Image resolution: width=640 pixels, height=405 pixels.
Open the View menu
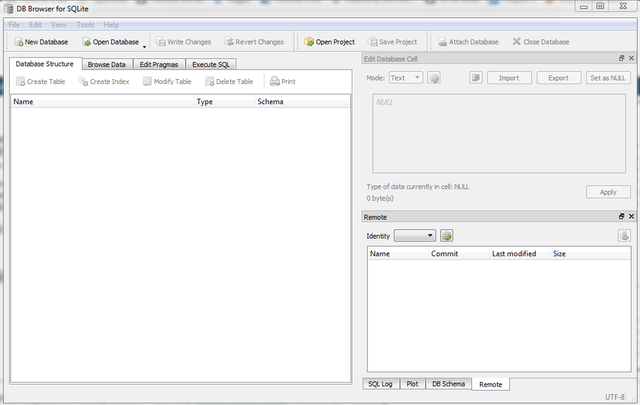[x=59, y=24]
